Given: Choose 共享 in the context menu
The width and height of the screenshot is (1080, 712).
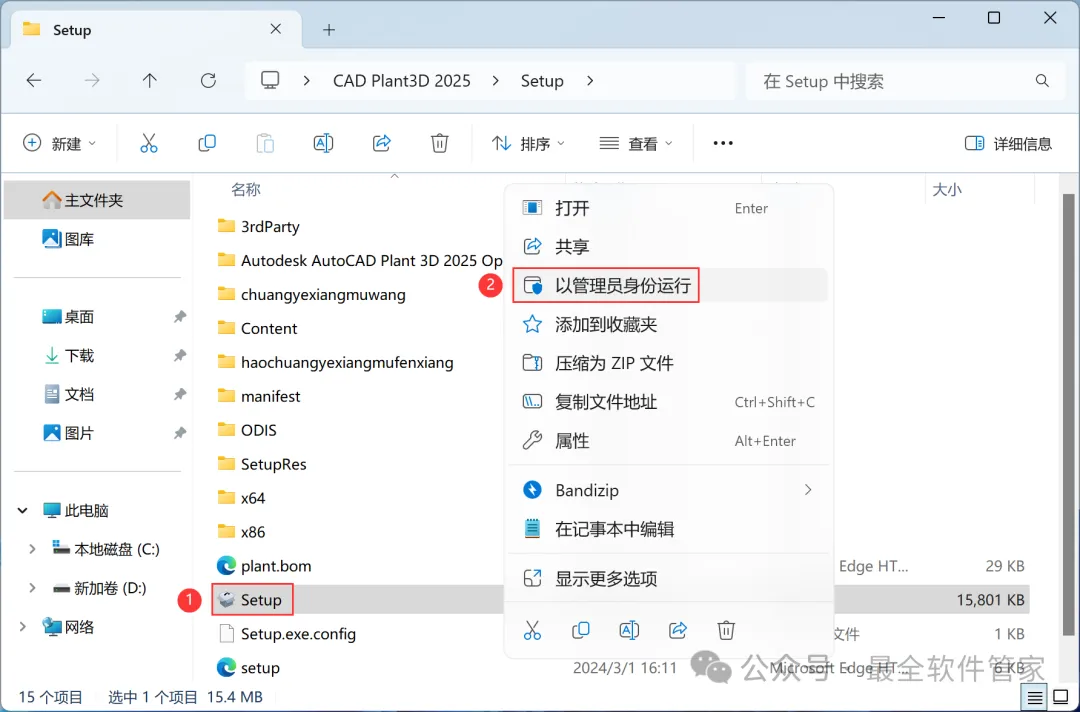Looking at the screenshot, I should coord(668,247).
